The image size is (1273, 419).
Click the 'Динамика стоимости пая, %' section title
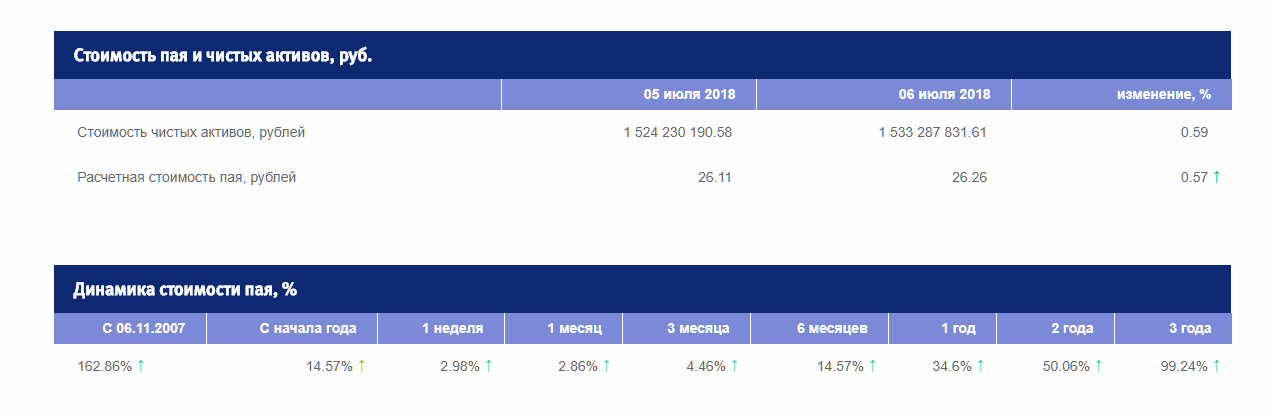(x=185, y=290)
